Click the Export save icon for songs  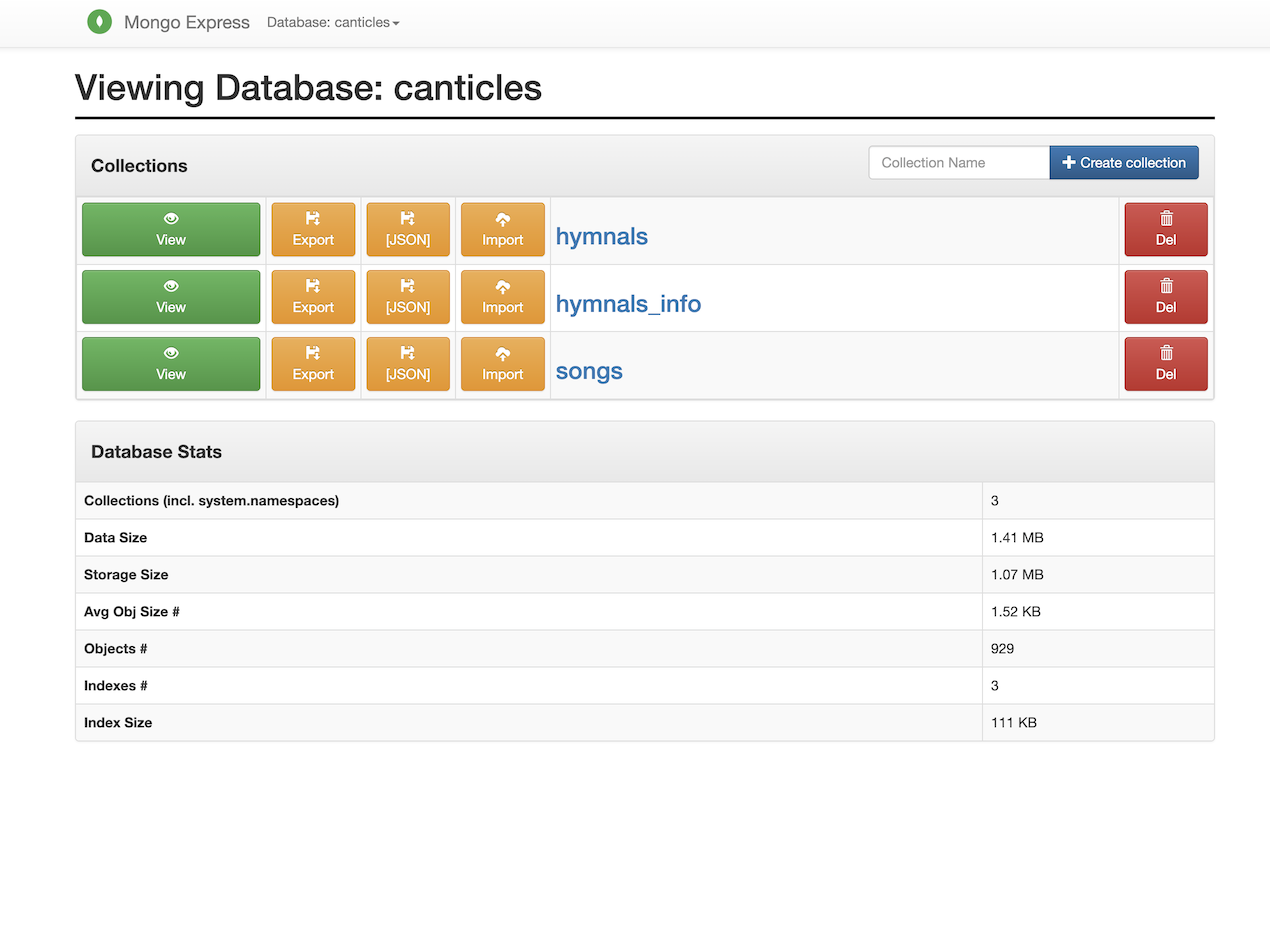(x=313, y=353)
